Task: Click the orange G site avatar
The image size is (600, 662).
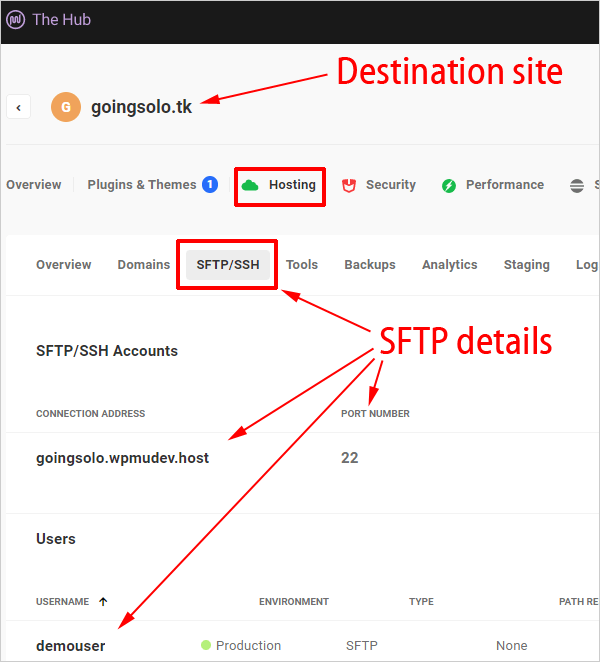Action: [x=66, y=107]
